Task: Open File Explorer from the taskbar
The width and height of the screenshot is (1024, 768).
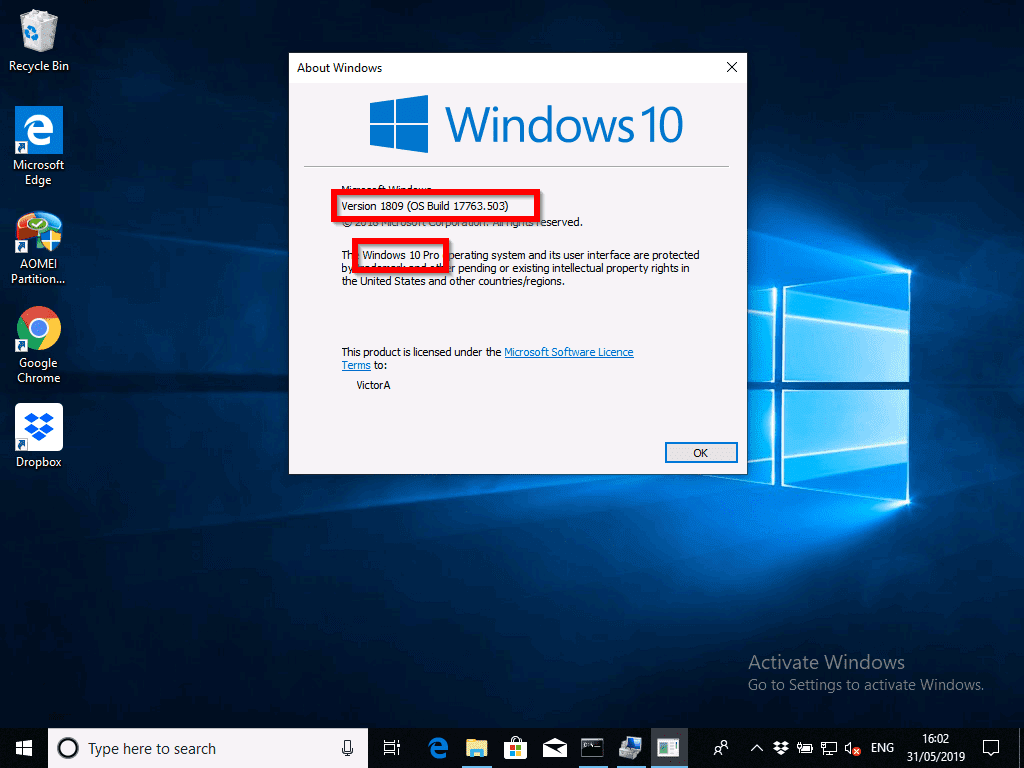Action: (x=477, y=748)
